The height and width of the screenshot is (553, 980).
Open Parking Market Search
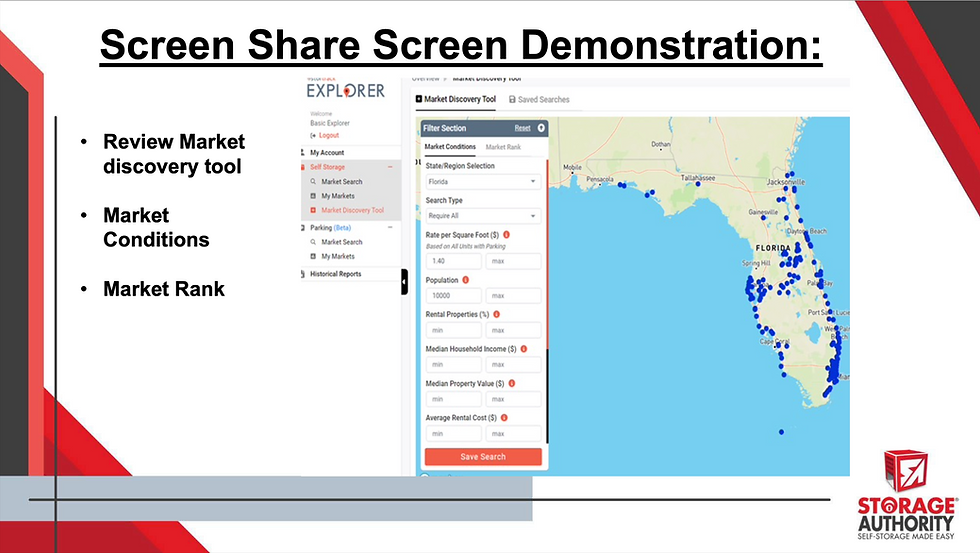342,242
